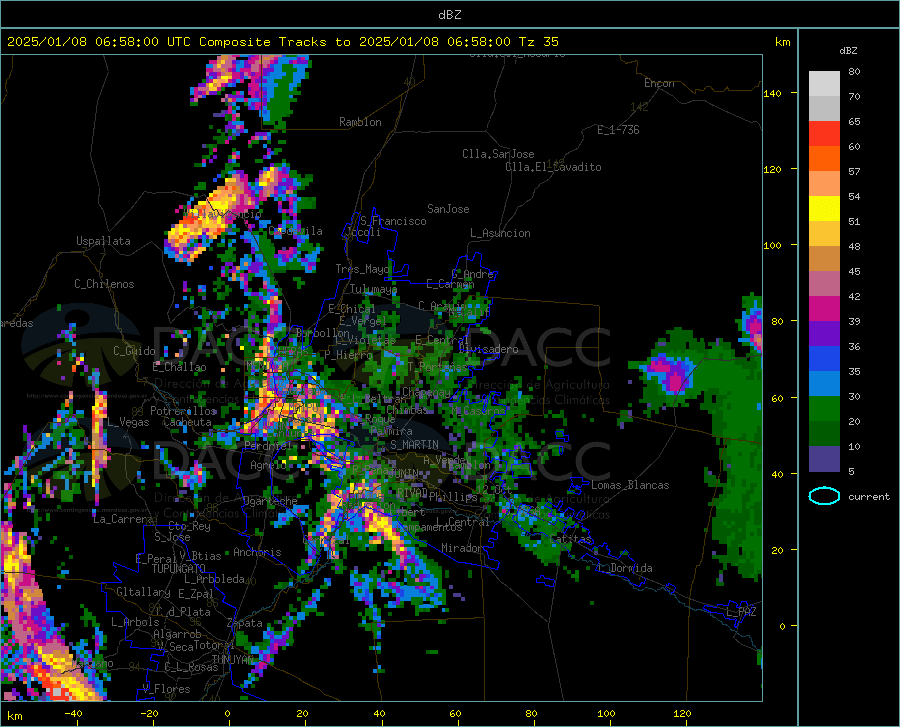Click the purple 10 dBZ legend swatch
Screen dimensions: 900x727
(824, 458)
